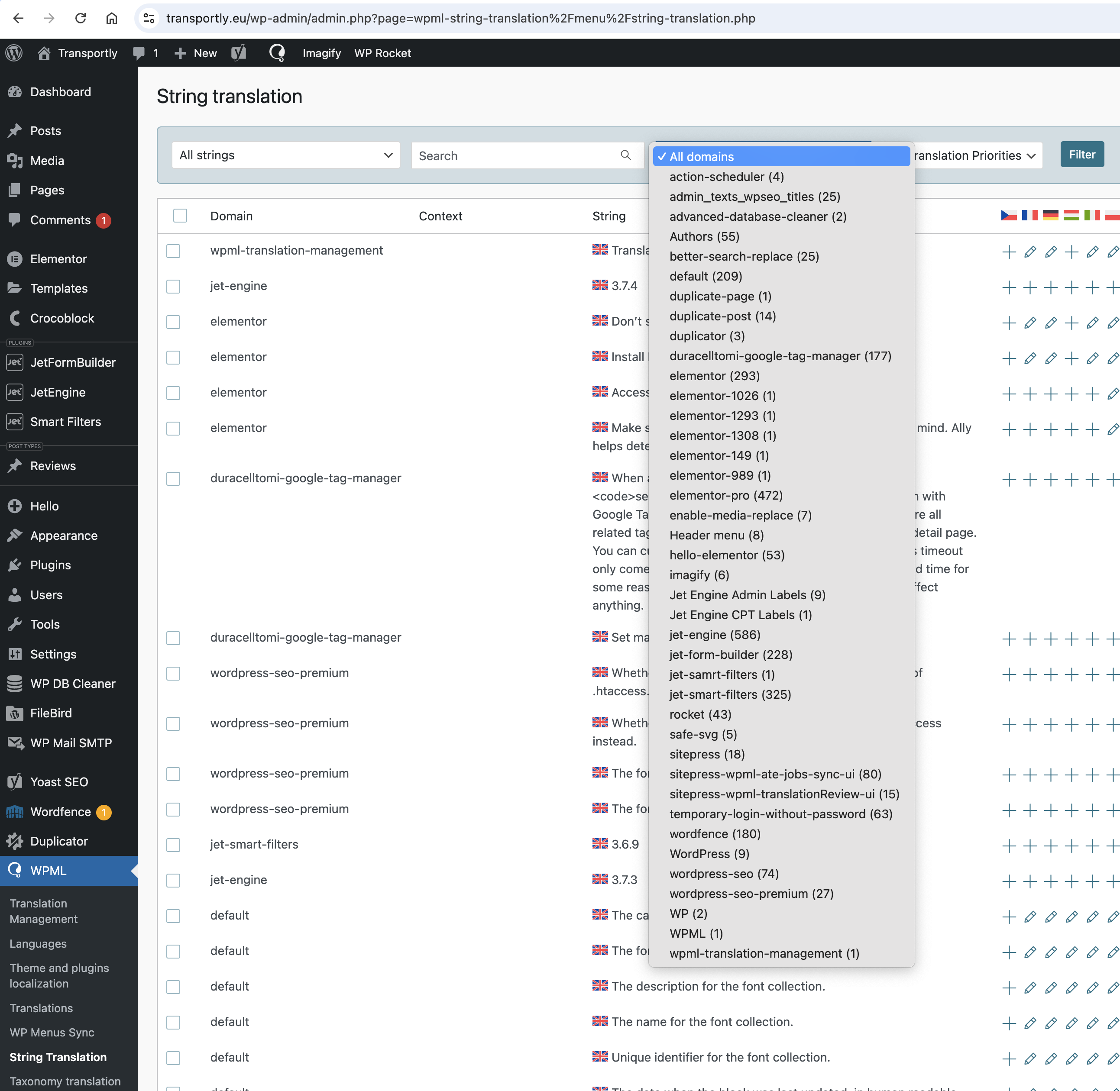The width and height of the screenshot is (1120, 1091).
Task: Click the Wordfence icon in sidebar
Action: coord(15,812)
